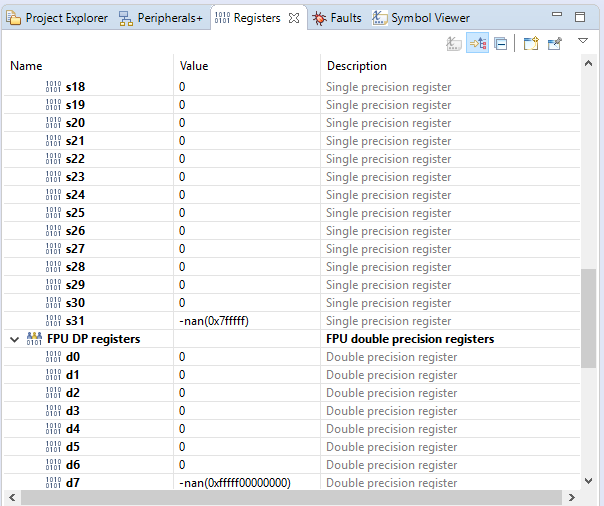Click the Pin view toolbar icon
The width and height of the screenshot is (604, 506).
[555, 44]
